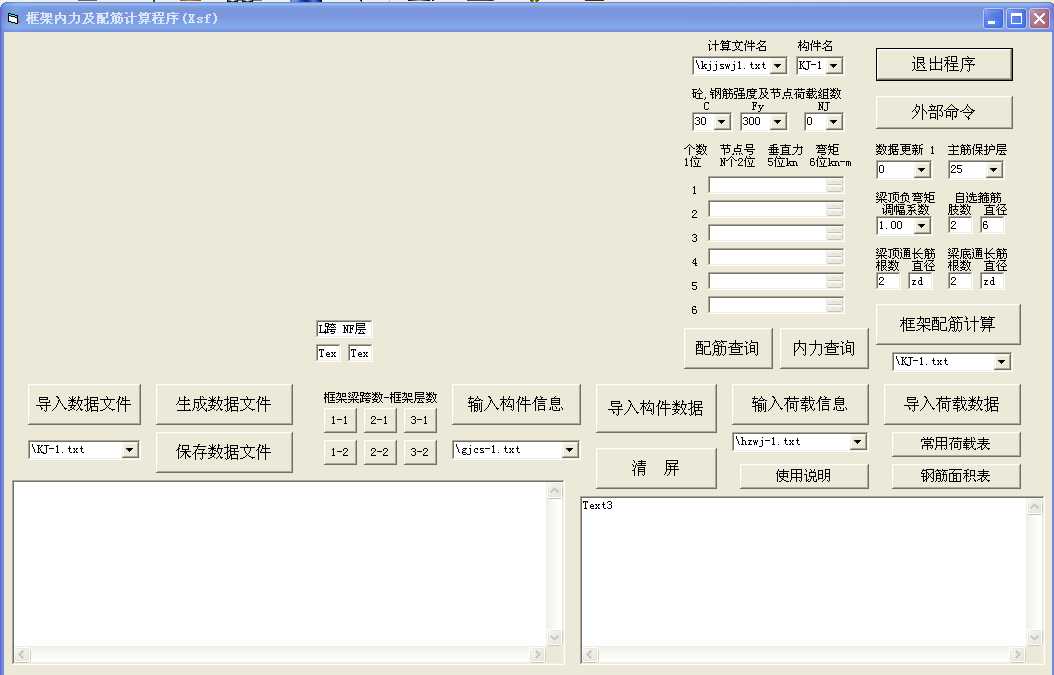Viewport: 1054px width, 675px height.
Task: Open 使用说明
Action: pyautogui.click(x=804, y=475)
